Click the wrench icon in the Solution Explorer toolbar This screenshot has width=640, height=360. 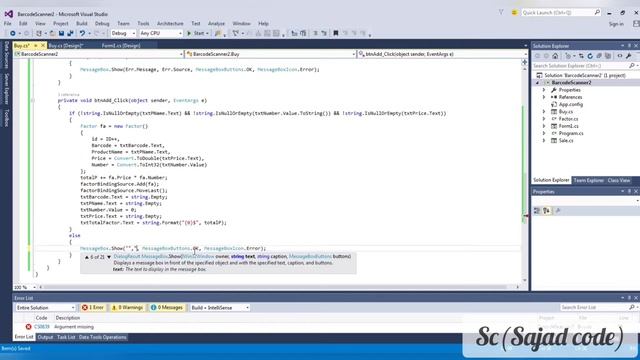(x=629, y=56)
